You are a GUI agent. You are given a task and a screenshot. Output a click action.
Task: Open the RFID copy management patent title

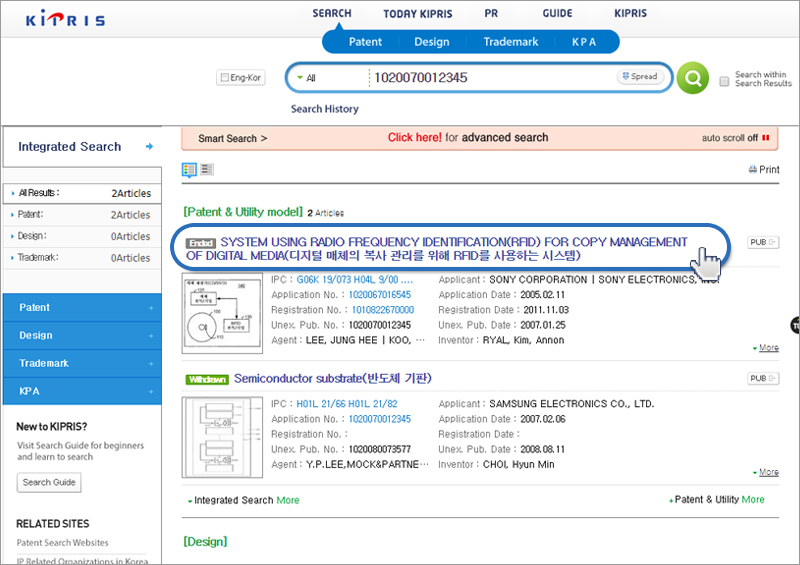[437, 249]
